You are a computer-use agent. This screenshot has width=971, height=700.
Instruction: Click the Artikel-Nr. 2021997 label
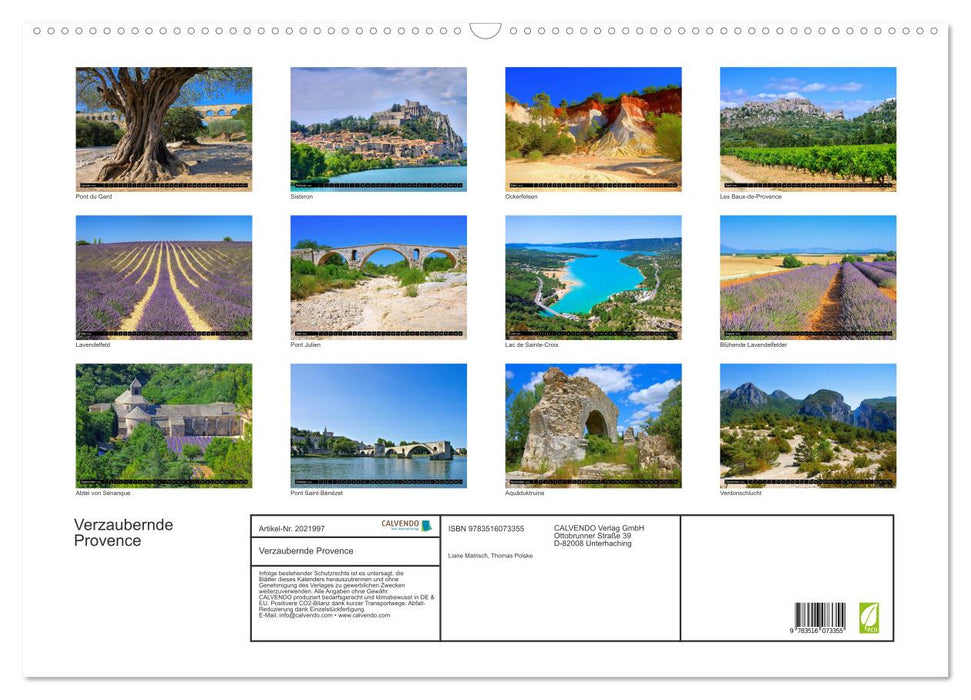pyautogui.click(x=293, y=528)
